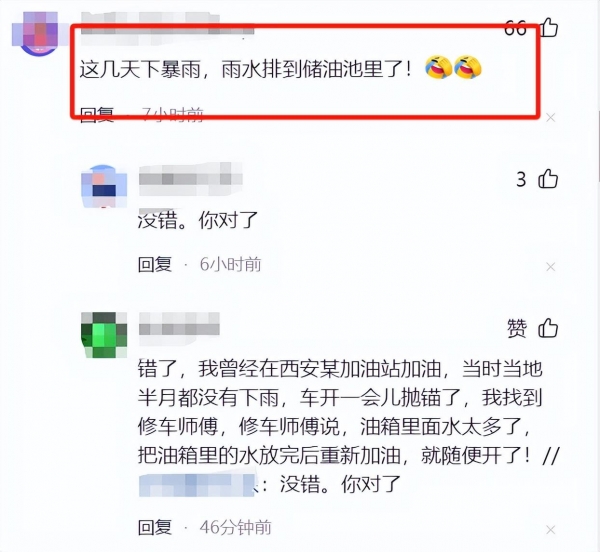Click the blurred username of top commenter
Viewport: 600px width, 552px height.
168,23
